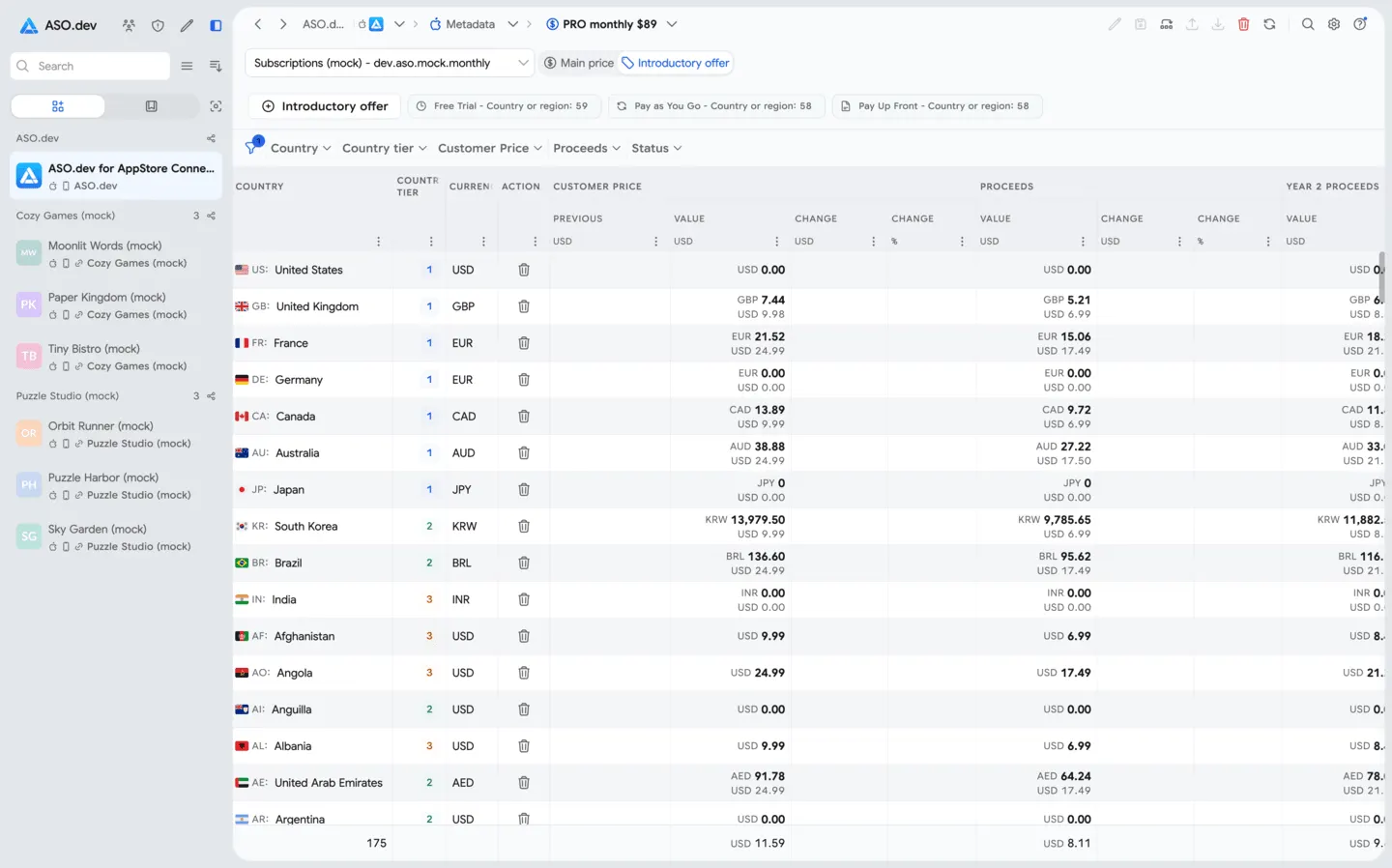Screen dimensions: 1392x868
Task: Expand the Proceeds filter dropdown
Action: [586, 148]
